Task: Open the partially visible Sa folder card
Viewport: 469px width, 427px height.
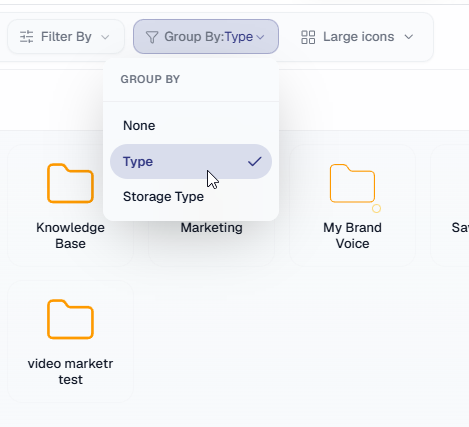Action: click(450, 205)
